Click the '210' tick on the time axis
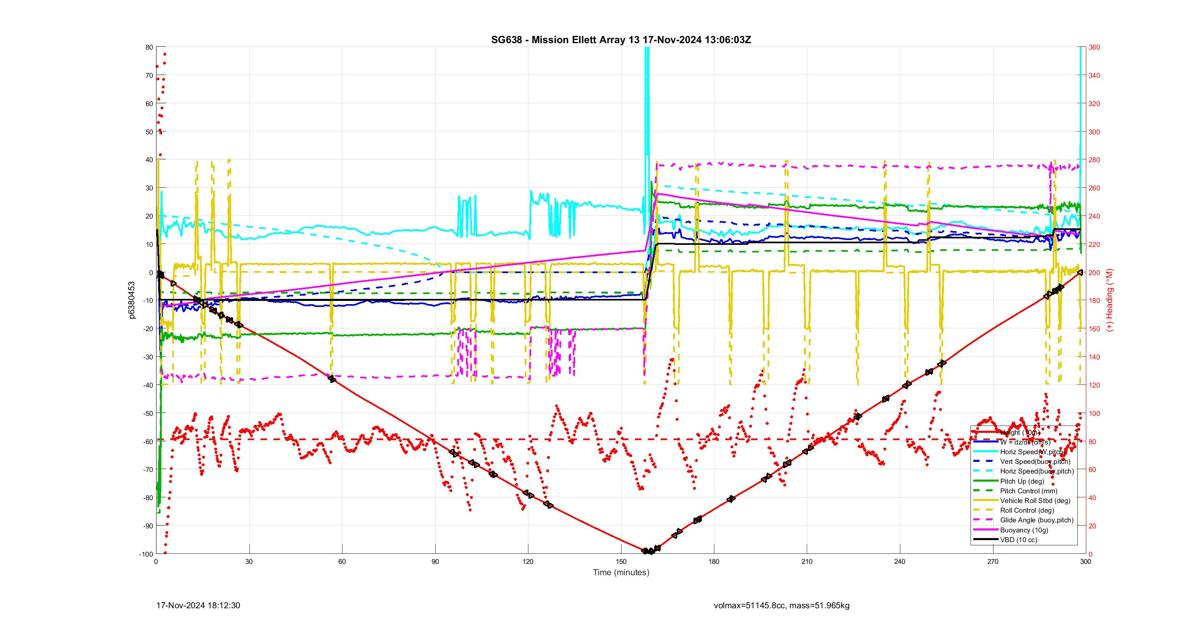 click(807, 562)
